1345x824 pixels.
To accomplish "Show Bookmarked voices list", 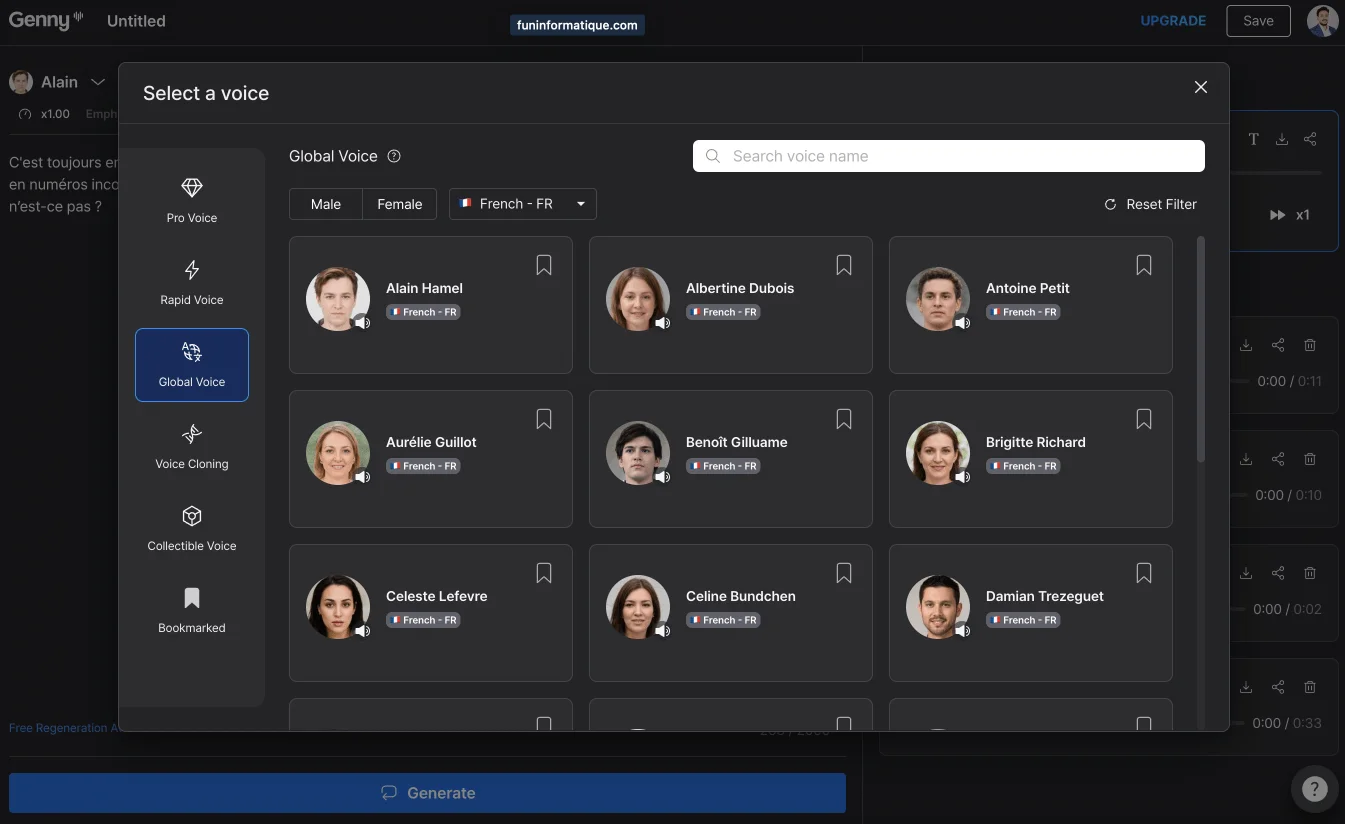I will [192, 610].
